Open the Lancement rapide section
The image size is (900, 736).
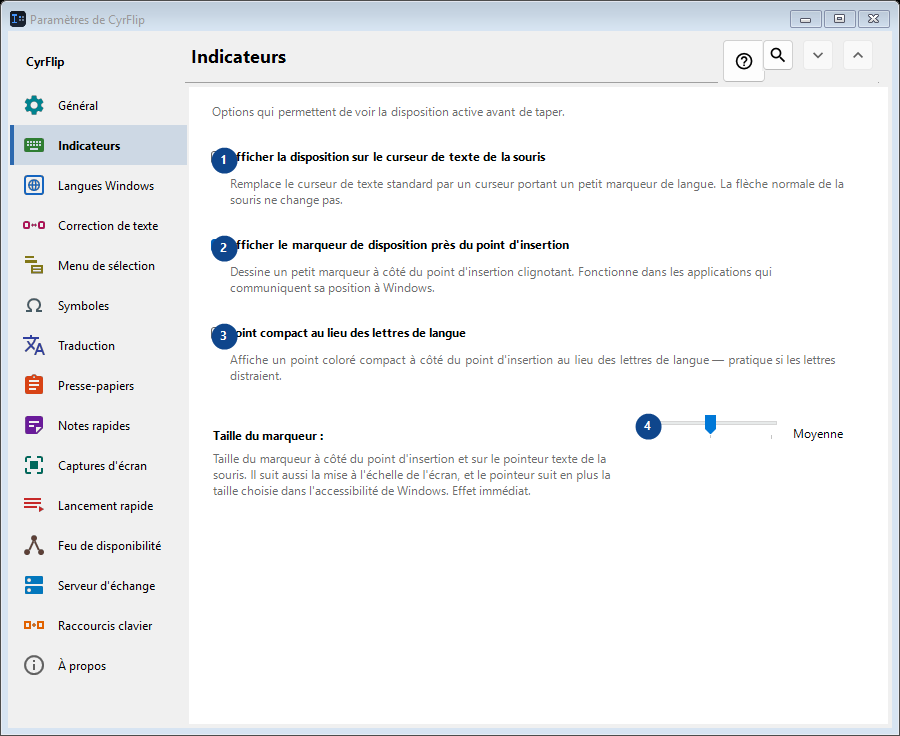[99, 506]
